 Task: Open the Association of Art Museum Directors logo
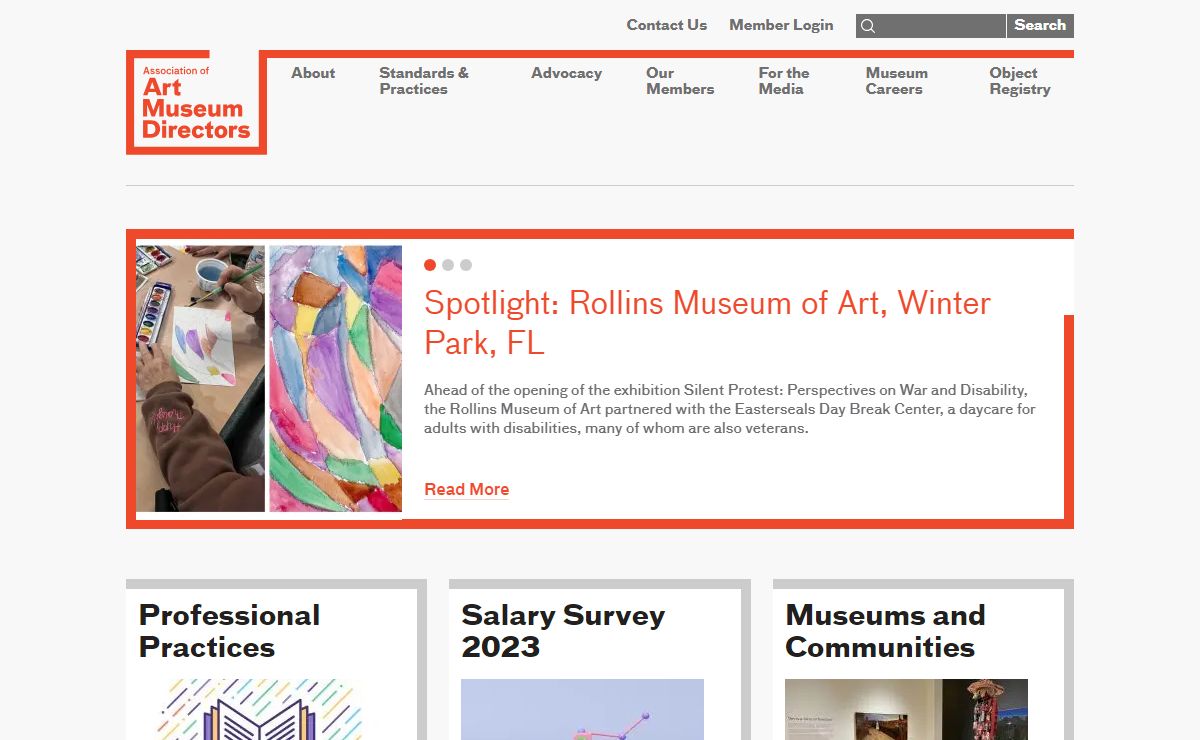coord(196,102)
